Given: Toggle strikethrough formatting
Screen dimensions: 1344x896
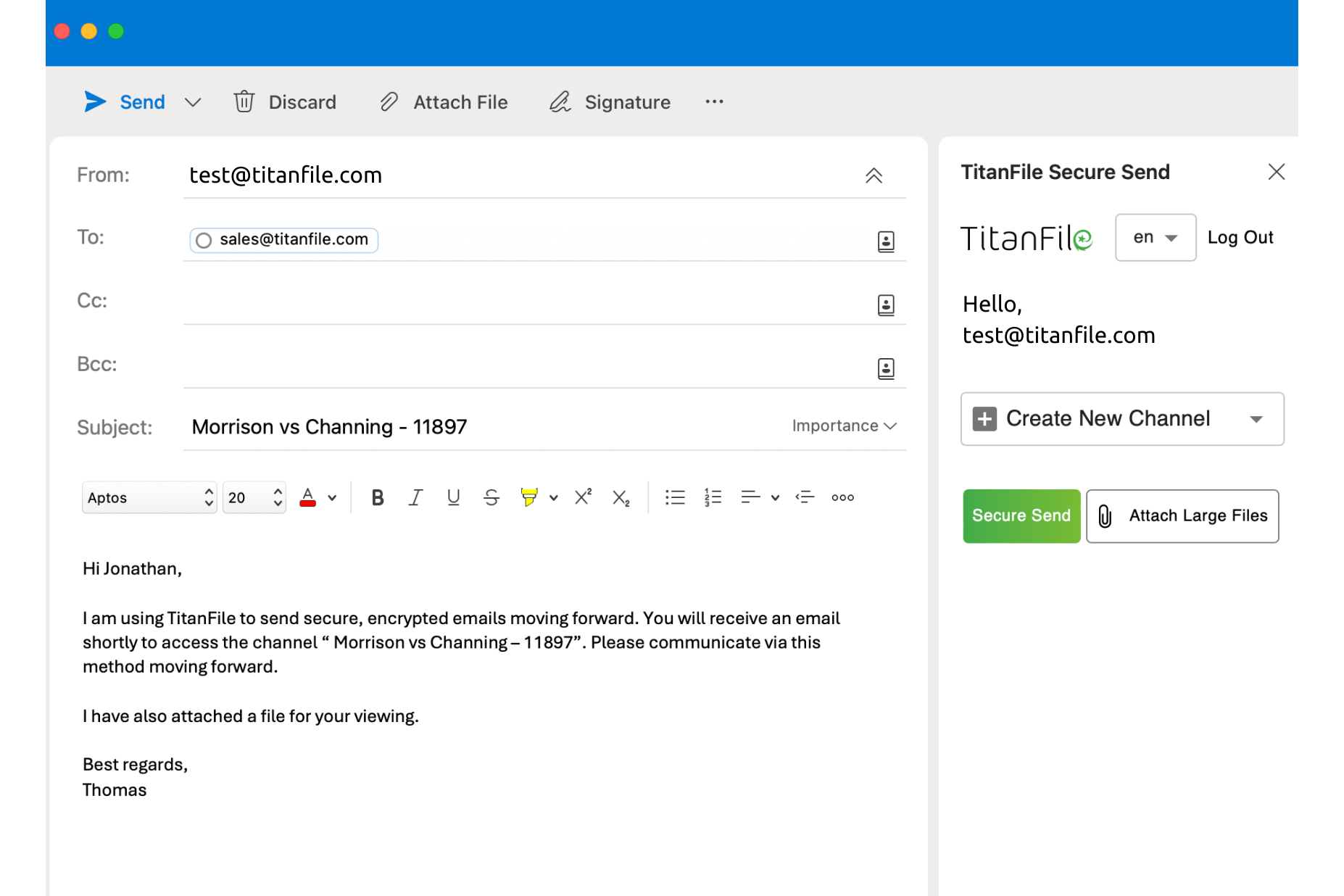Looking at the screenshot, I should (491, 497).
